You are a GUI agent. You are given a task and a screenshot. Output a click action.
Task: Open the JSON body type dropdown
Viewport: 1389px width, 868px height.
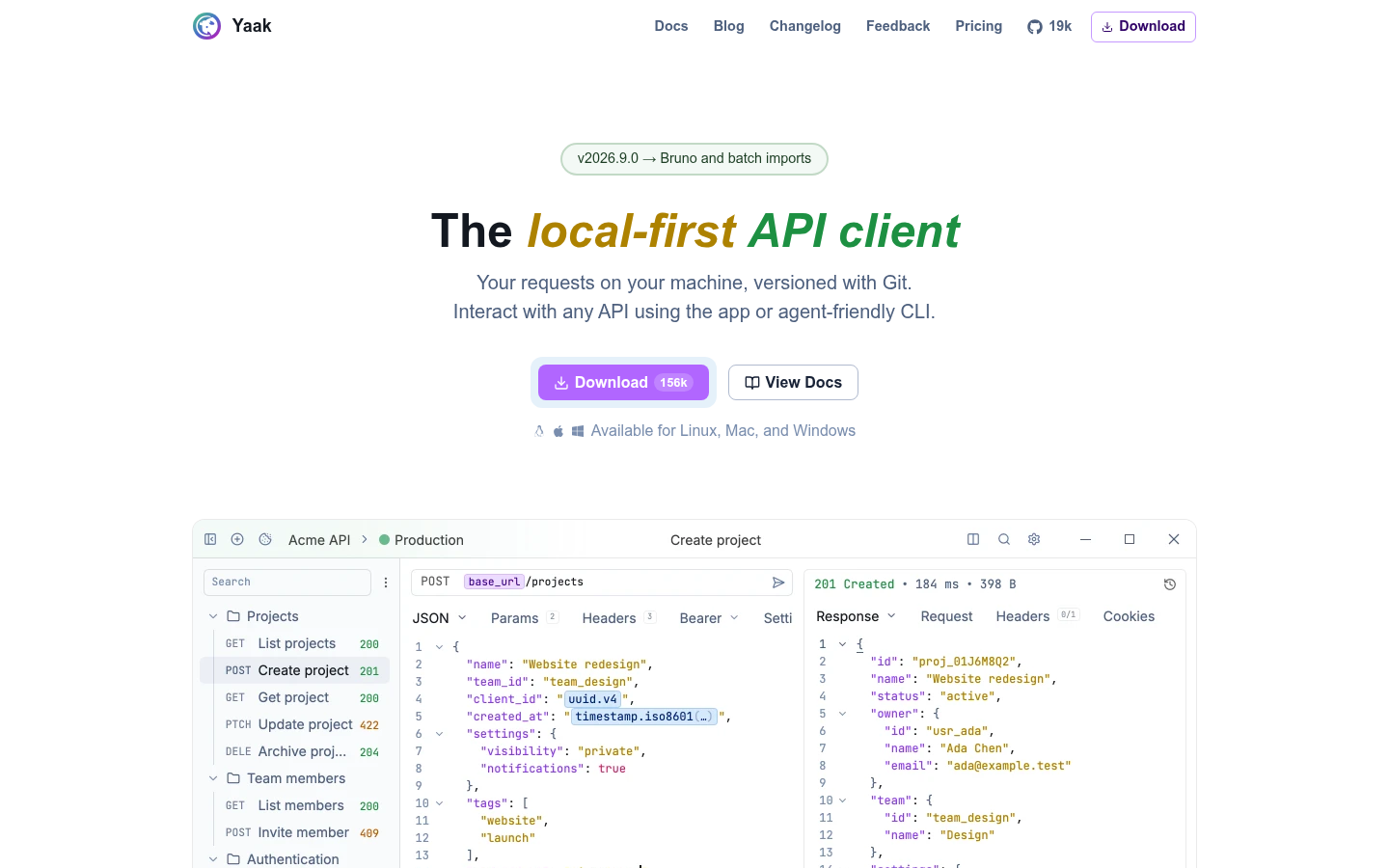(x=440, y=618)
